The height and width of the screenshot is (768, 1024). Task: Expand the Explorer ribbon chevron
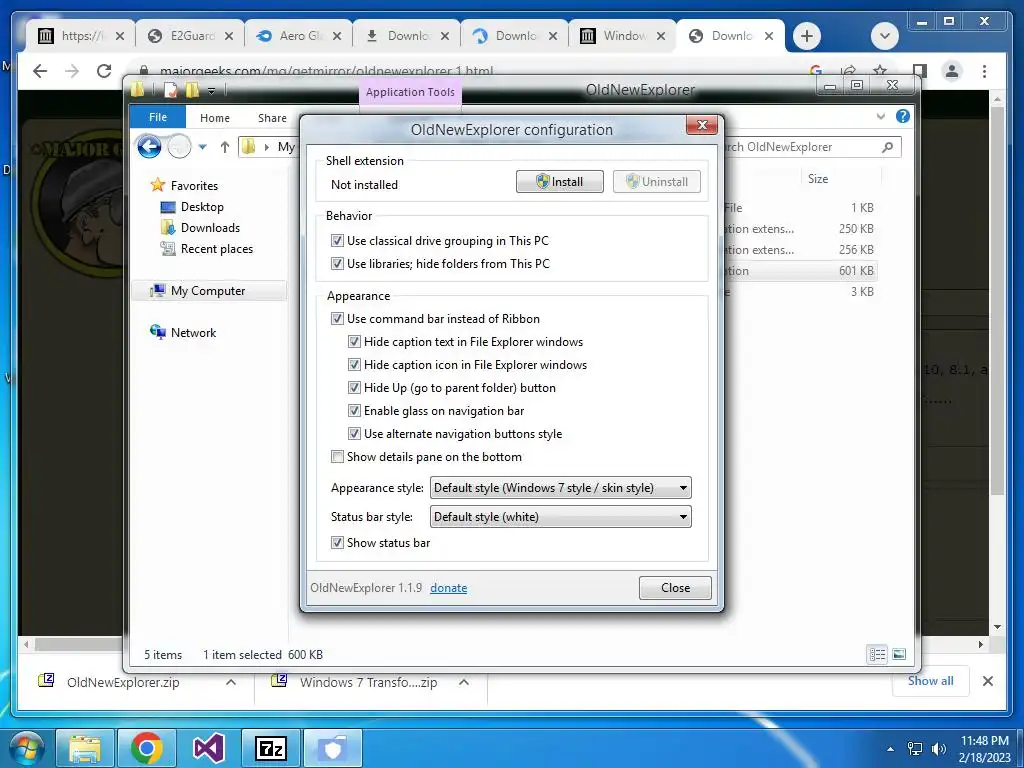[x=881, y=116]
